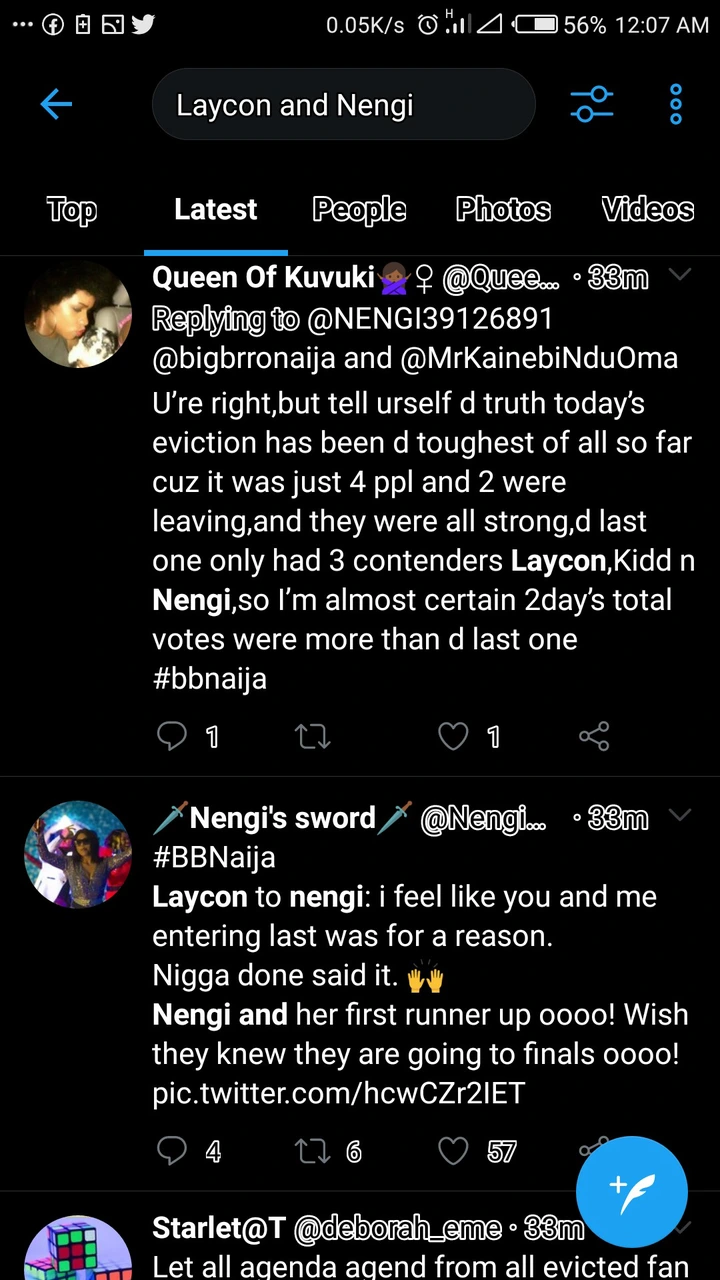720x1280 pixels.
Task: Share Queen Of Kuvuki's tweet
Action: (x=594, y=737)
